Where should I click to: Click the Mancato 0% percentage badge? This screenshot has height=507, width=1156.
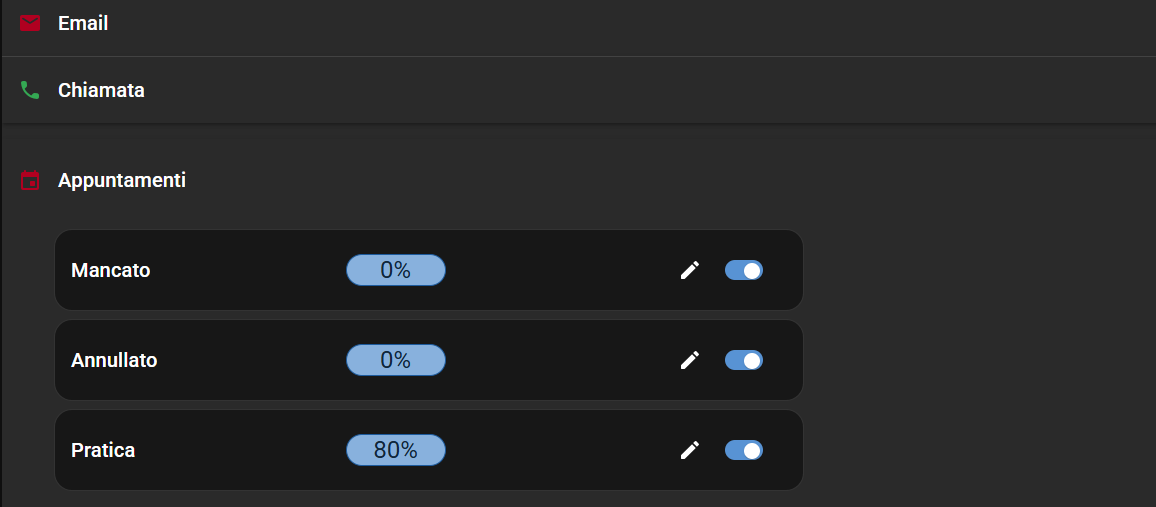coord(396,270)
